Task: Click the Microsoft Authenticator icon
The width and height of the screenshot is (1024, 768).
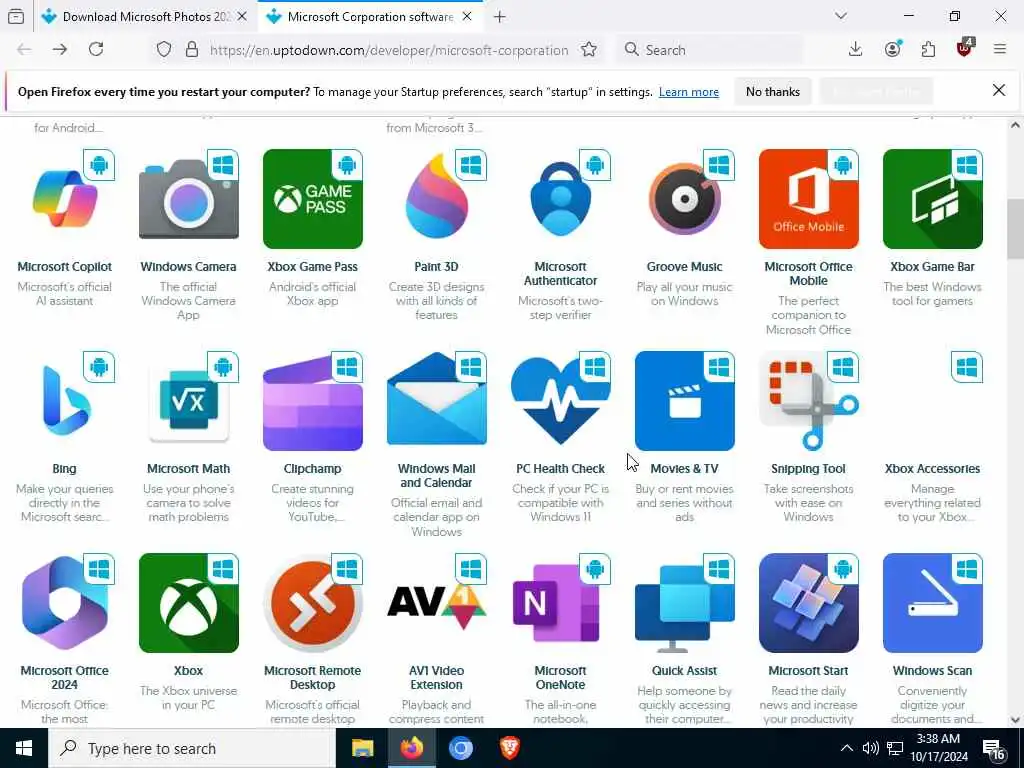Action: coord(560,199)
